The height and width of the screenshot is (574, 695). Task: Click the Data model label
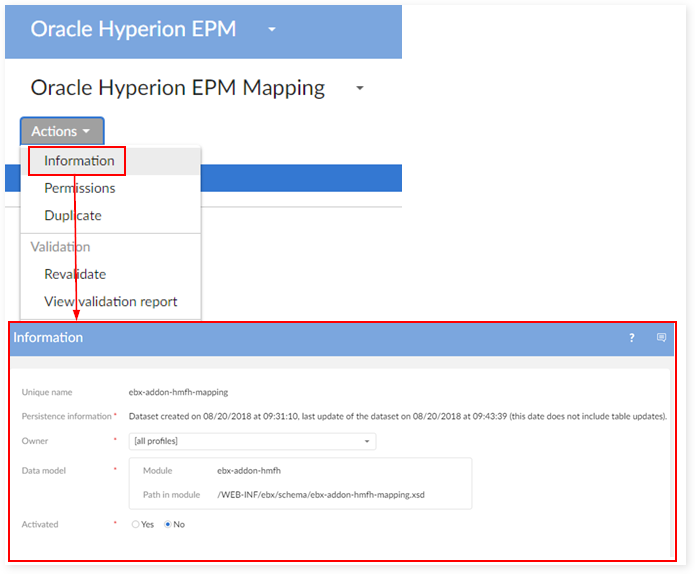(44, 471)
